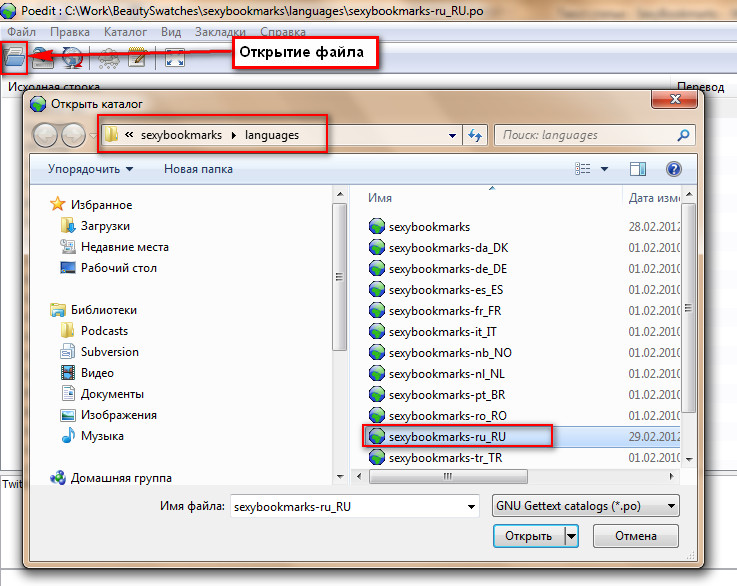The height and width of the screenshot is (586, 737).
Task: Select file sexybookmarks-de_DE
Action: 438,269
